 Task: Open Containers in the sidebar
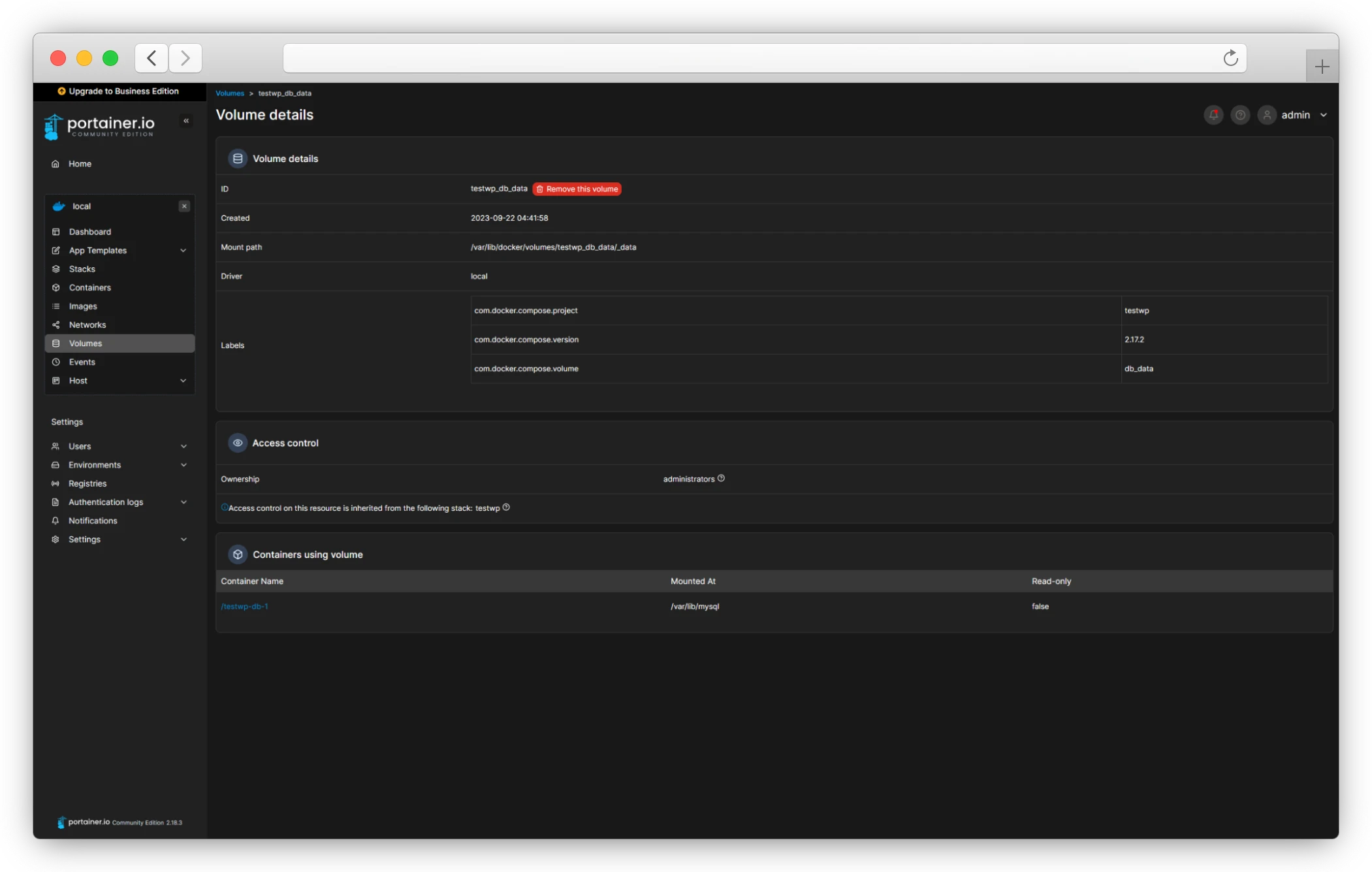pos(89,287)
